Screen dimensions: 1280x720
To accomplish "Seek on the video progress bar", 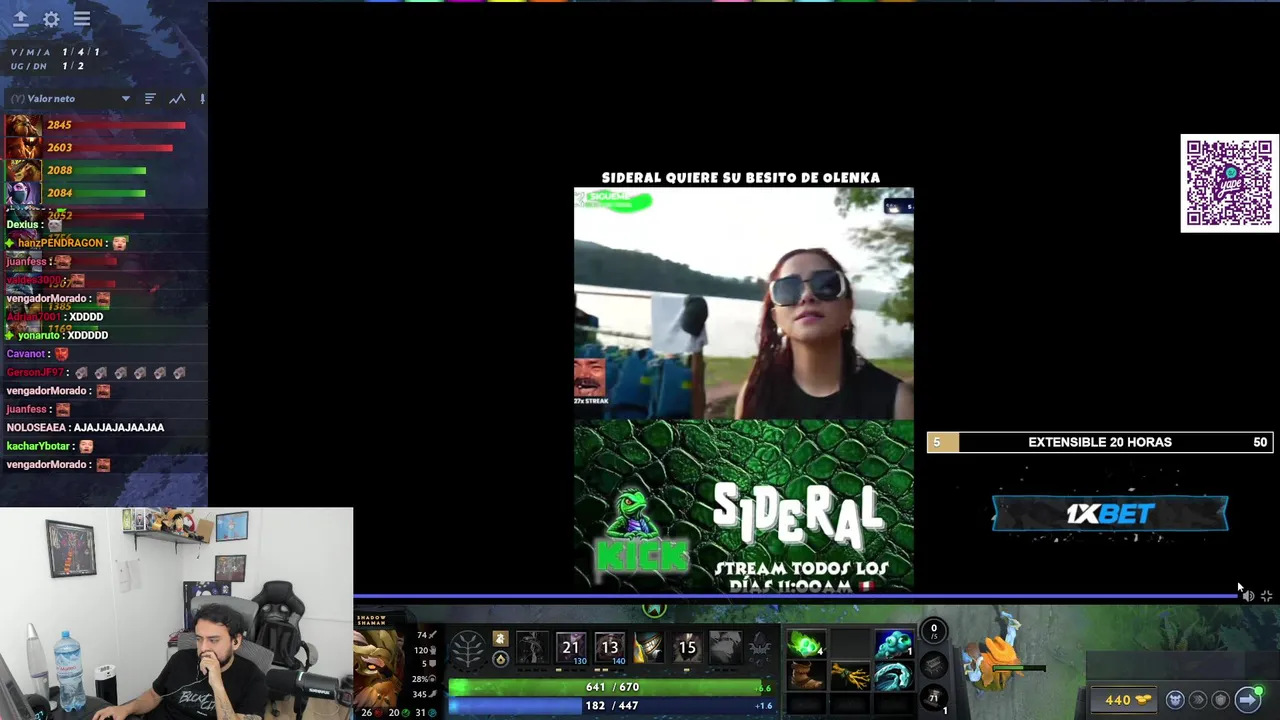I will coord(795,597).
